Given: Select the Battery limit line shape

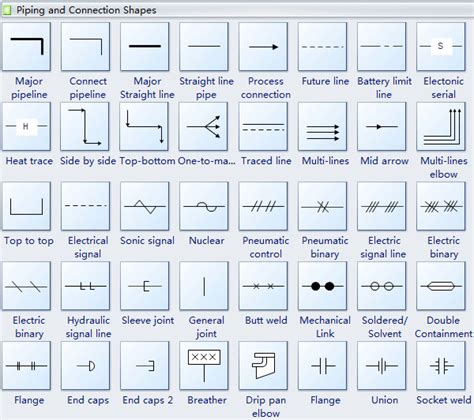Looking at the screenshot, I should tap(382, 46).
